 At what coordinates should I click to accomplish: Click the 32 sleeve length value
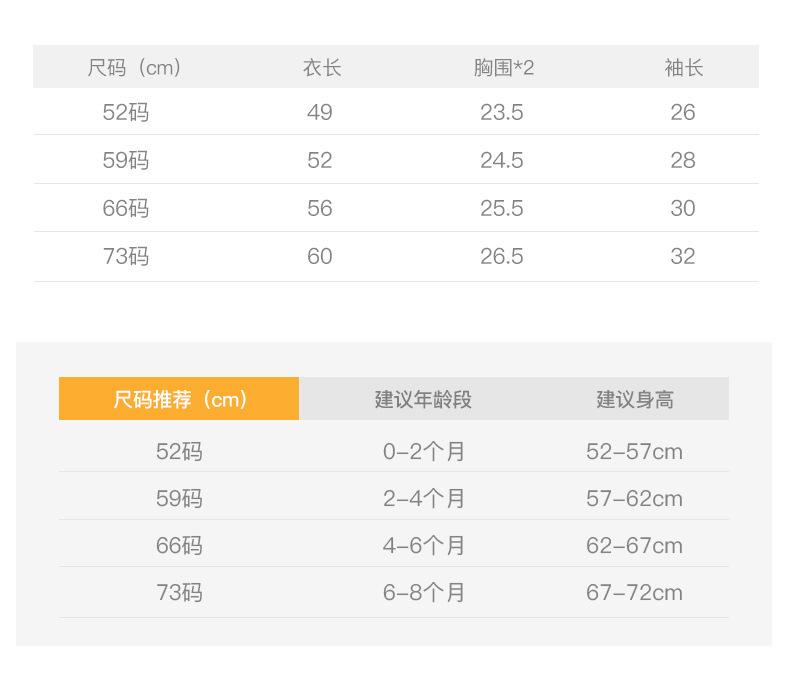(683, 256)
